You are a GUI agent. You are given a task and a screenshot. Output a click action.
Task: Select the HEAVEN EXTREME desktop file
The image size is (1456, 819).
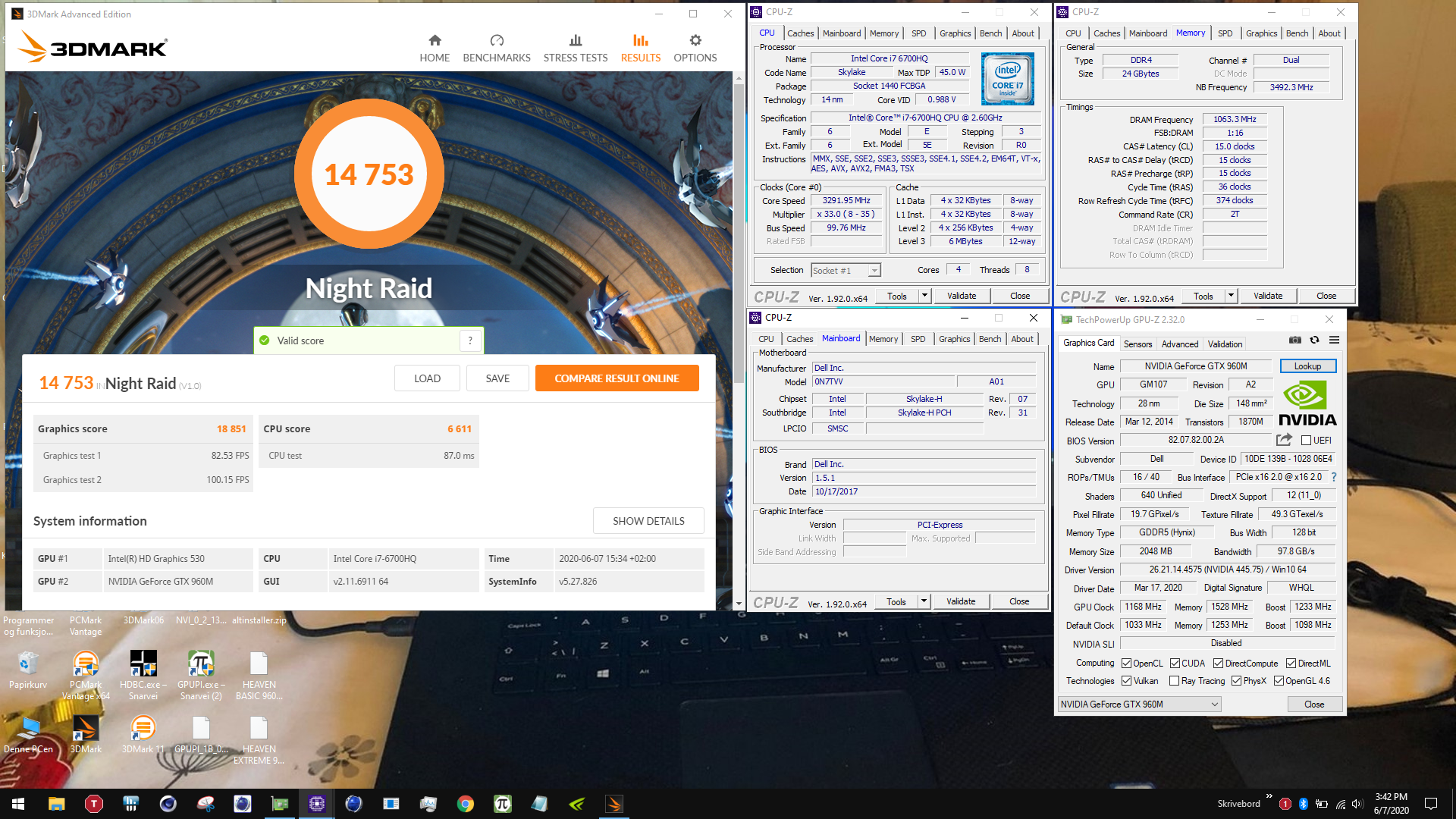(259, 739)
